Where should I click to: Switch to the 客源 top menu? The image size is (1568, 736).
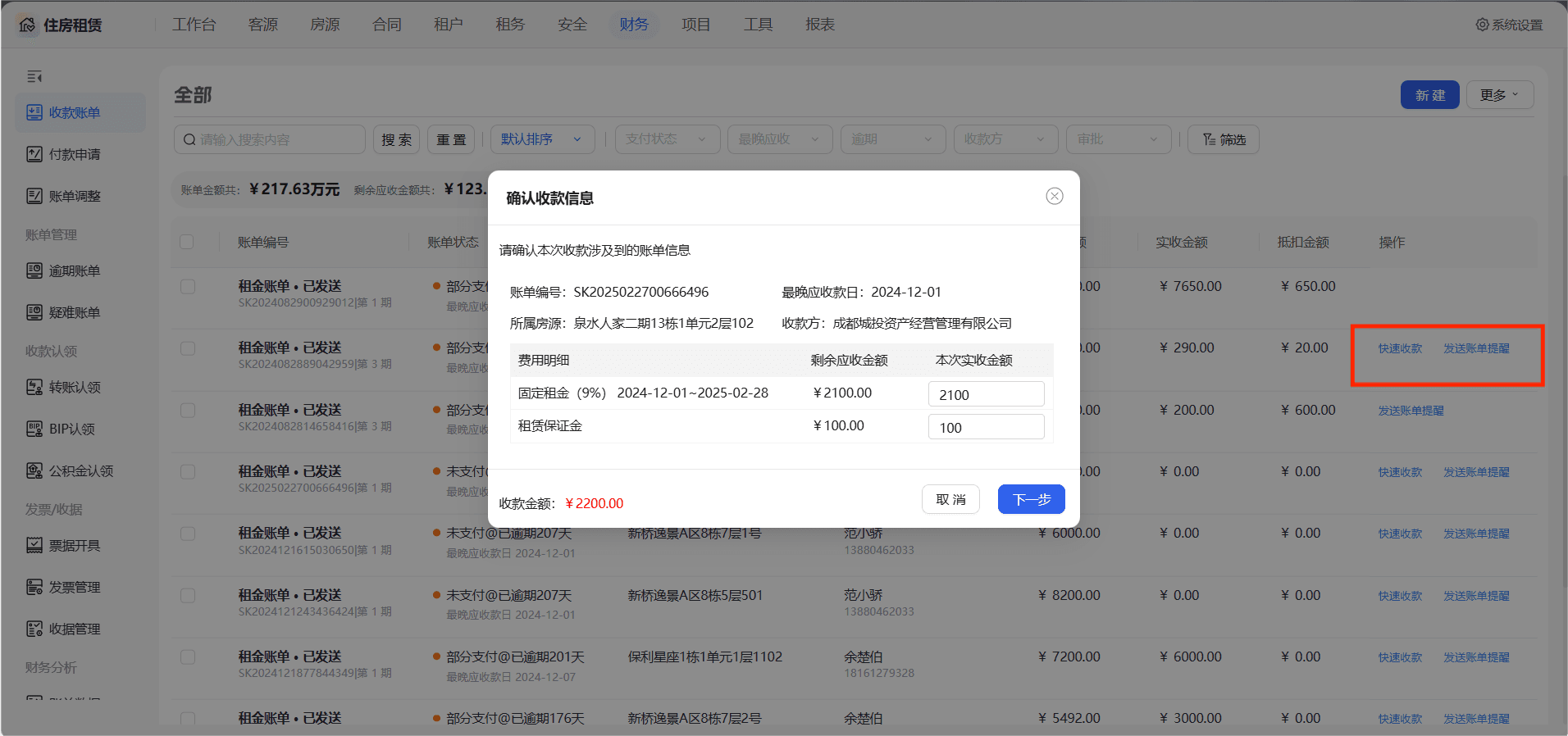pos(263,25)
